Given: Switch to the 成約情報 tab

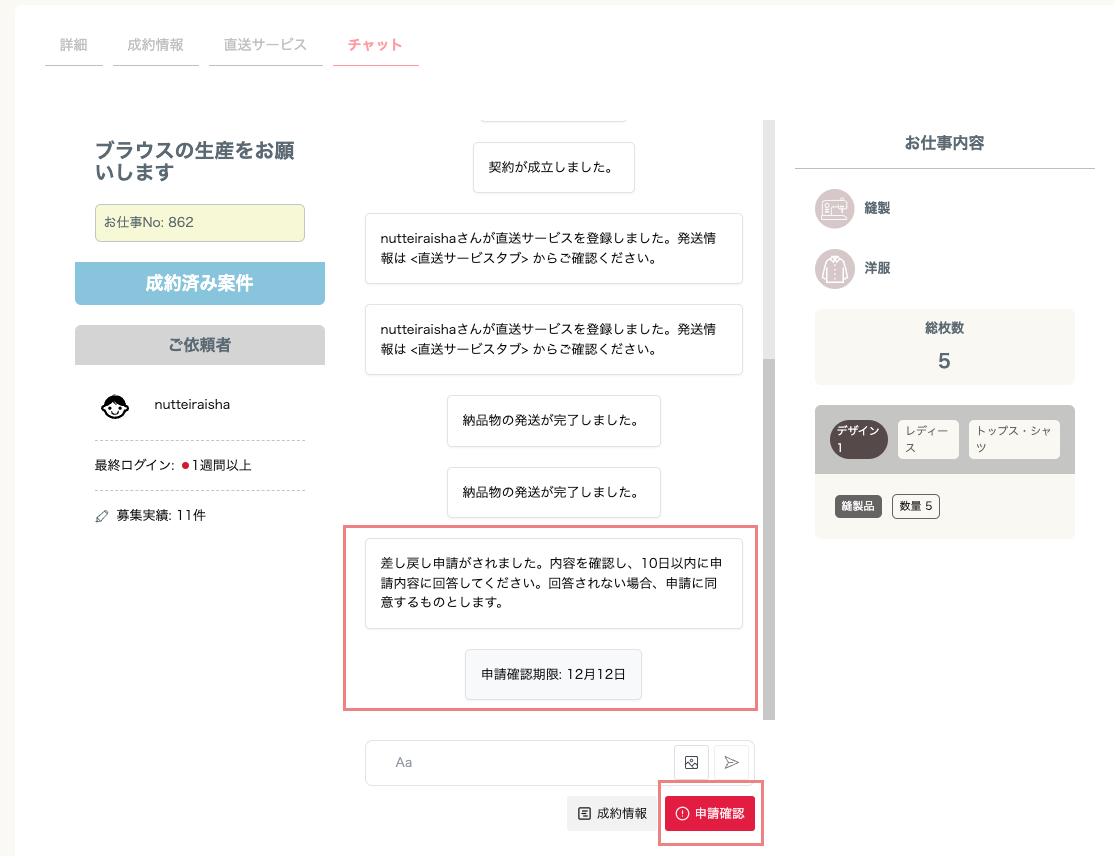Looking at the screenshot, I should (155, 45).
